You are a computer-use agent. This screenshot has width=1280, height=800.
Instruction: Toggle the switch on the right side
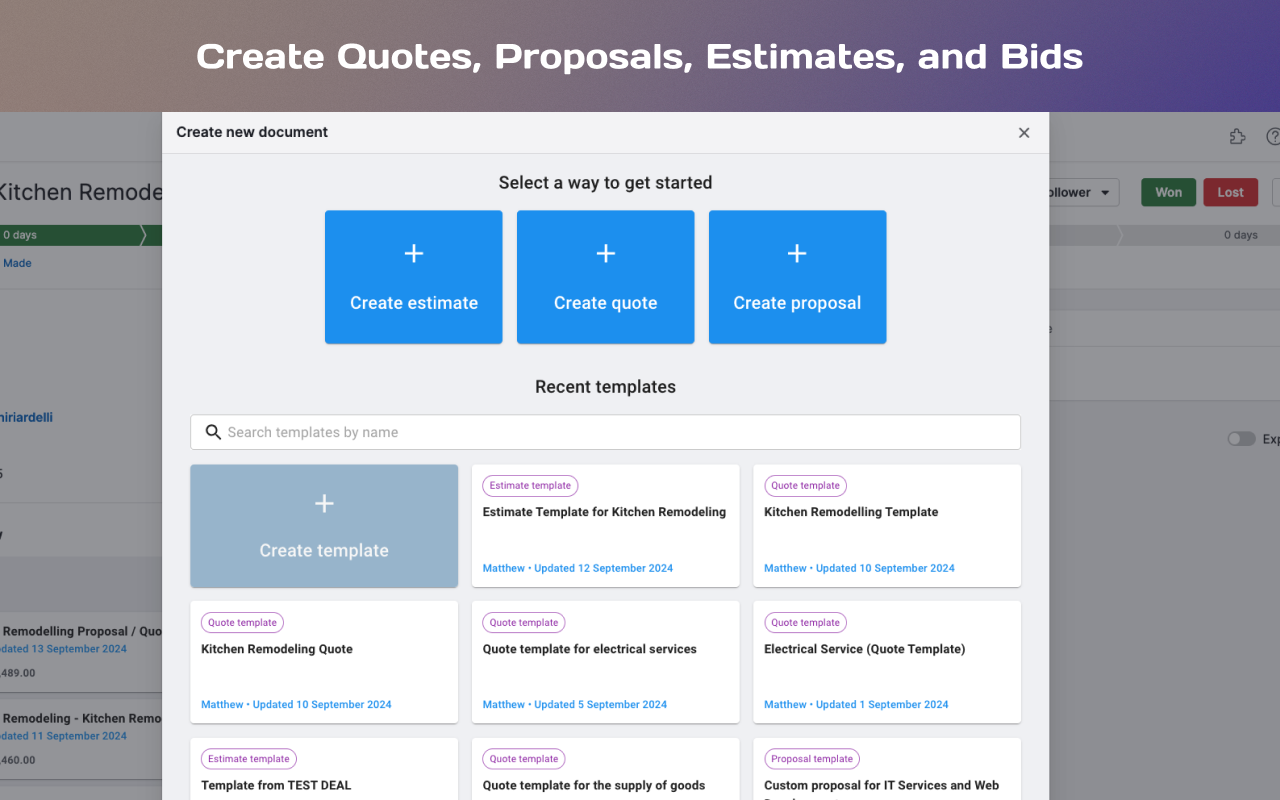[x=1241, y=439]
